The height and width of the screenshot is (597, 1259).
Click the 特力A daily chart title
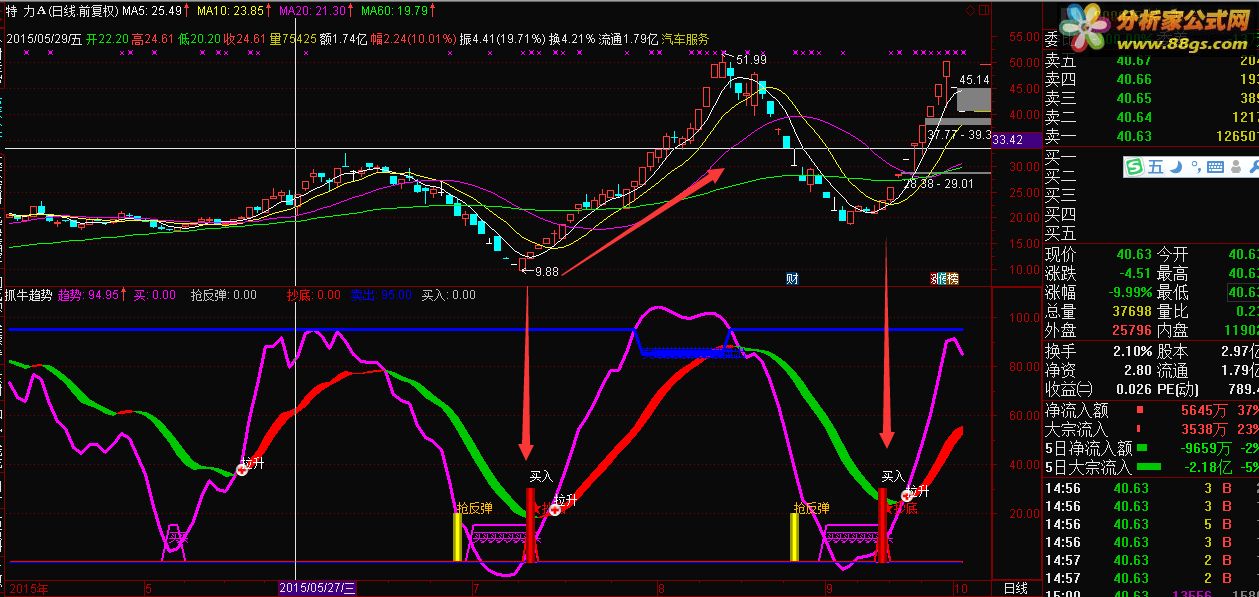pyautogui.click(x=60, y=11)
